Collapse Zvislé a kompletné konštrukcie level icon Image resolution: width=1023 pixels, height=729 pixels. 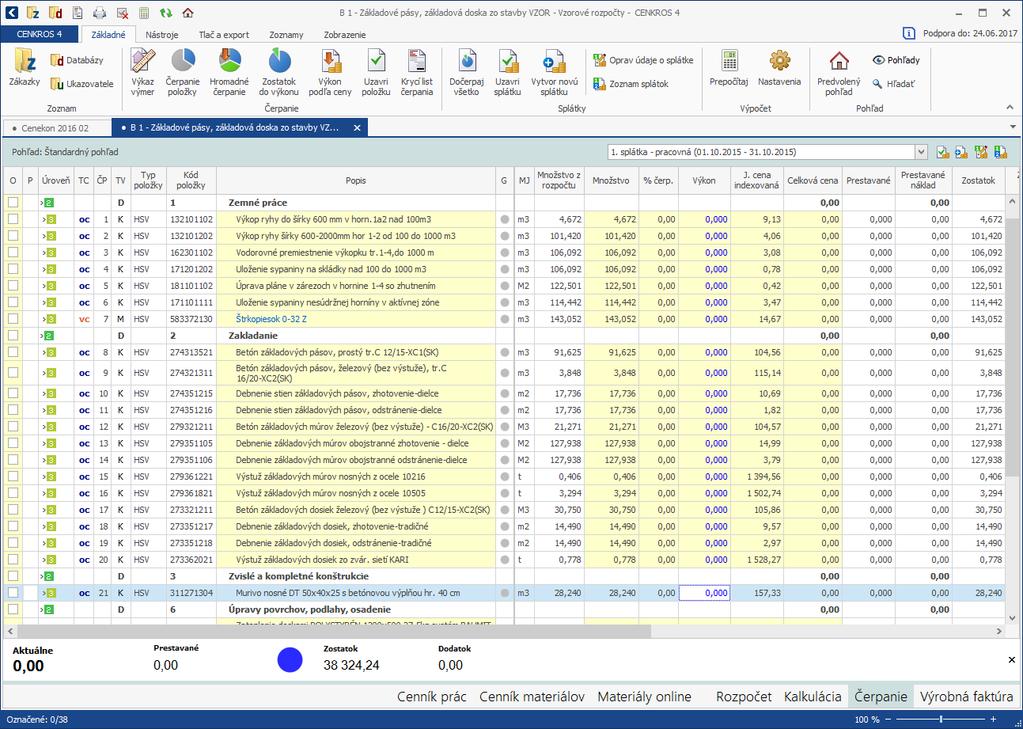pyautogui.click(x=48, y=576)
